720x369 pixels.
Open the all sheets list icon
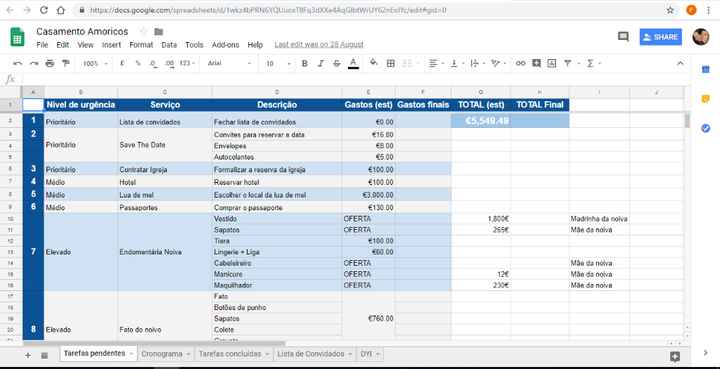coord(45,355)
